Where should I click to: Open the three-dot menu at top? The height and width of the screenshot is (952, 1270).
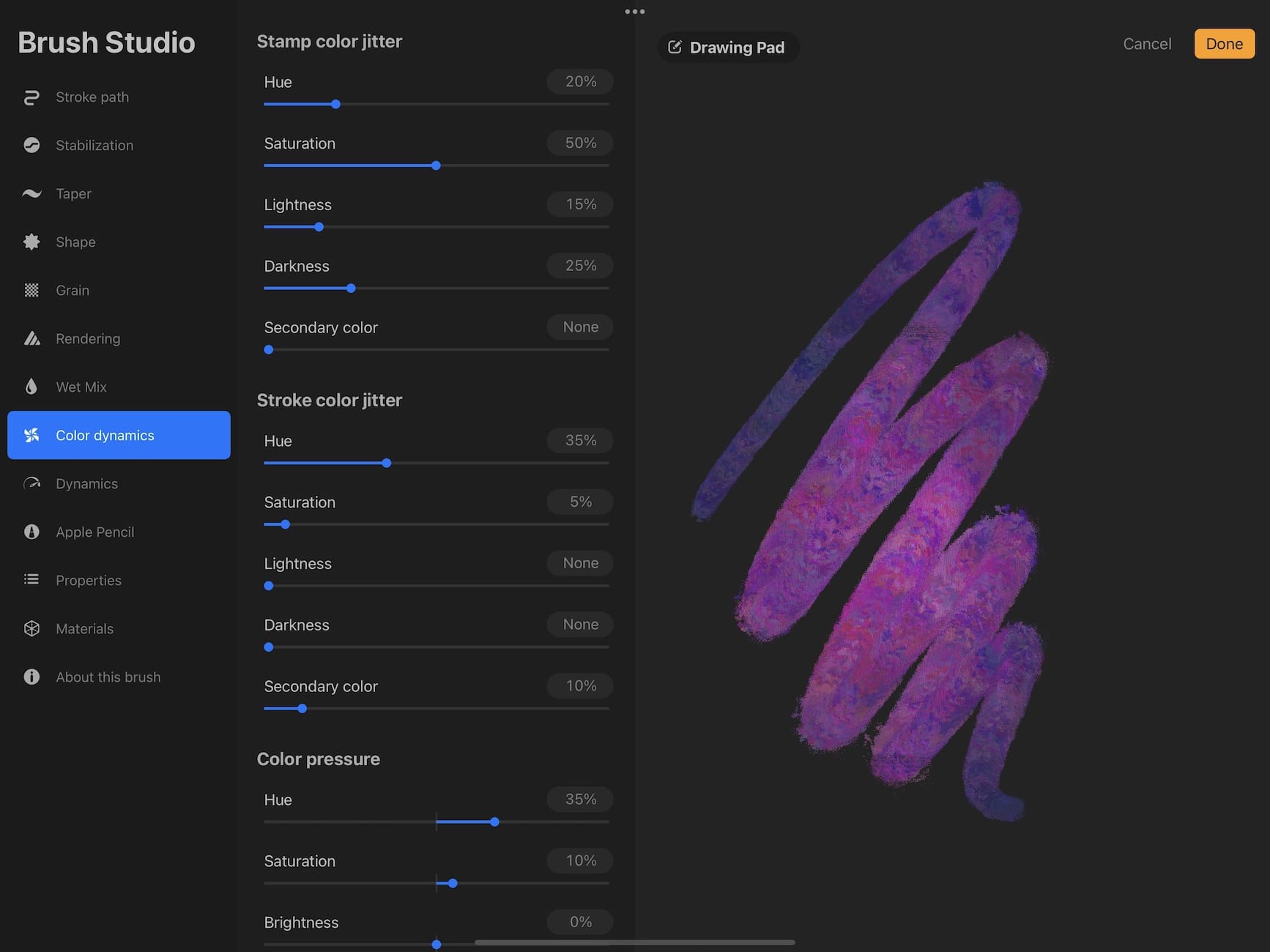pos(635,12)
